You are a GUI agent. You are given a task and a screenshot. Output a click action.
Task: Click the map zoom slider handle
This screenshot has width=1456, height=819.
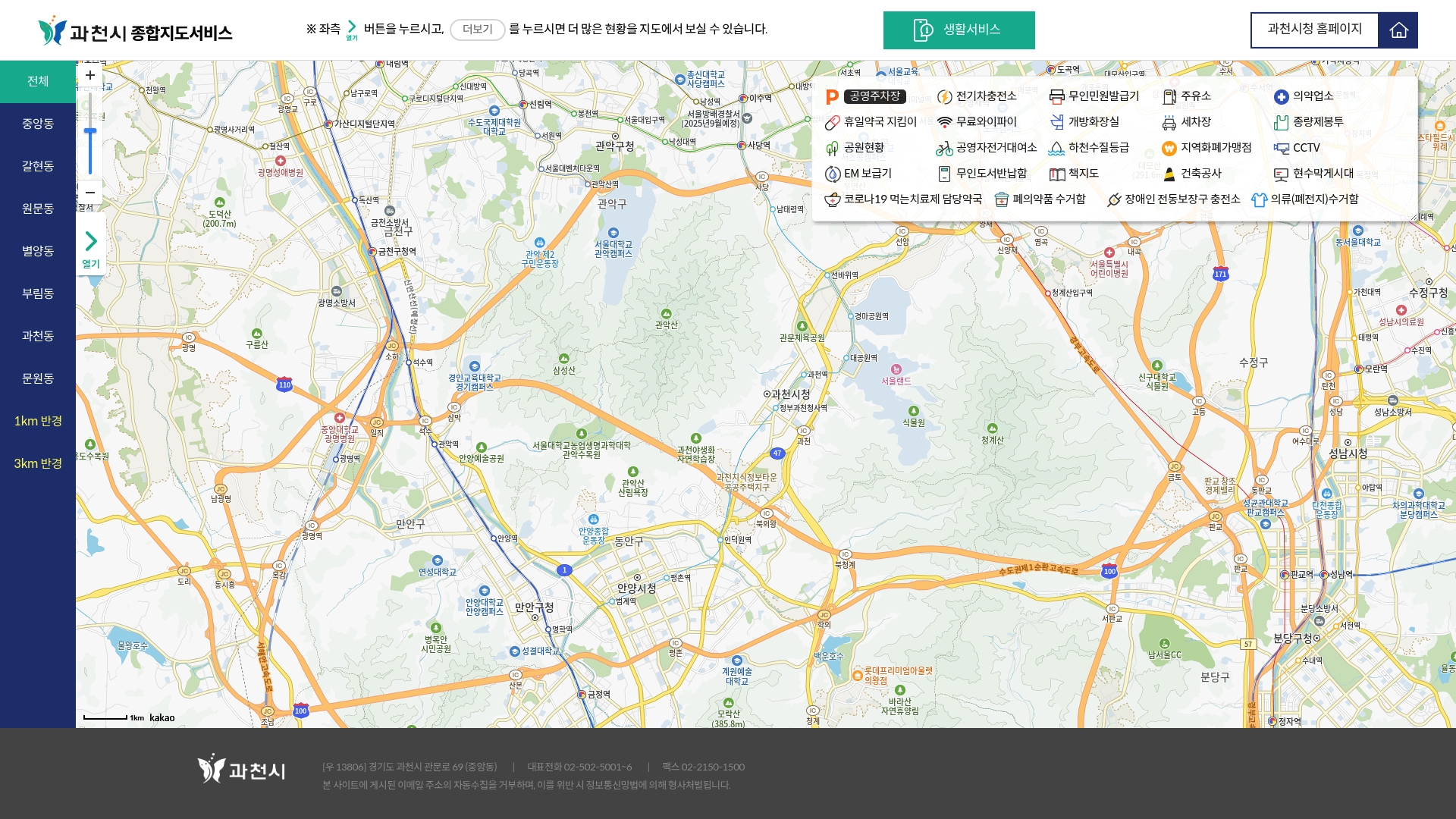point(90,131)
